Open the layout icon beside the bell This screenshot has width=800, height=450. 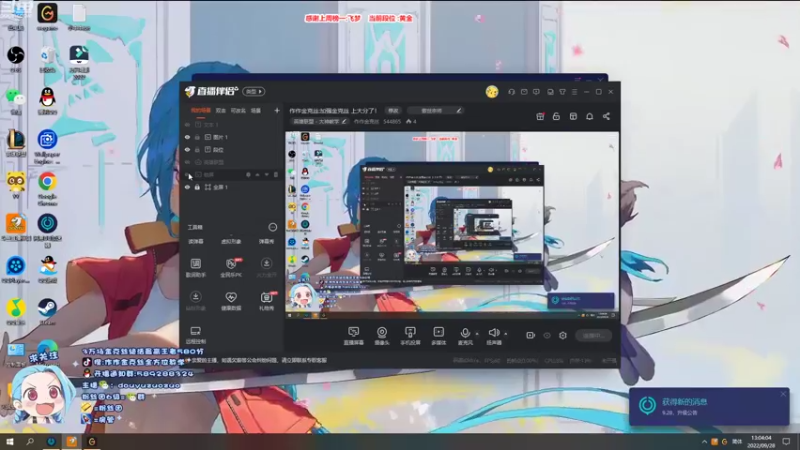point(573,116)
